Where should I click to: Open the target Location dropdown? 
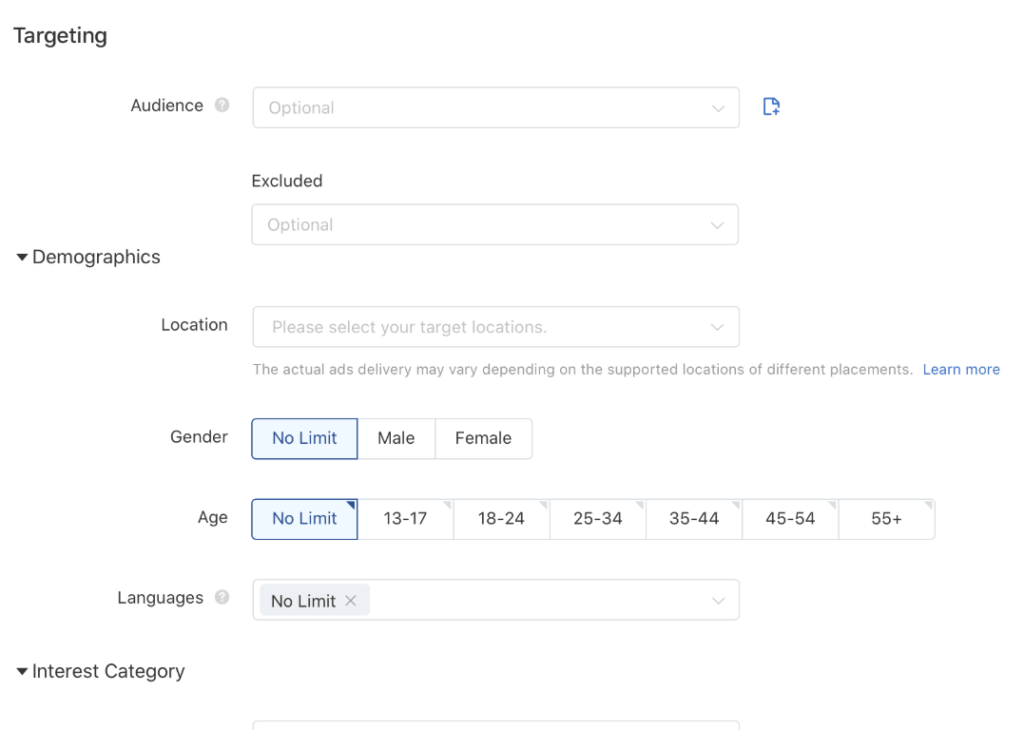(x=495, y=326)
